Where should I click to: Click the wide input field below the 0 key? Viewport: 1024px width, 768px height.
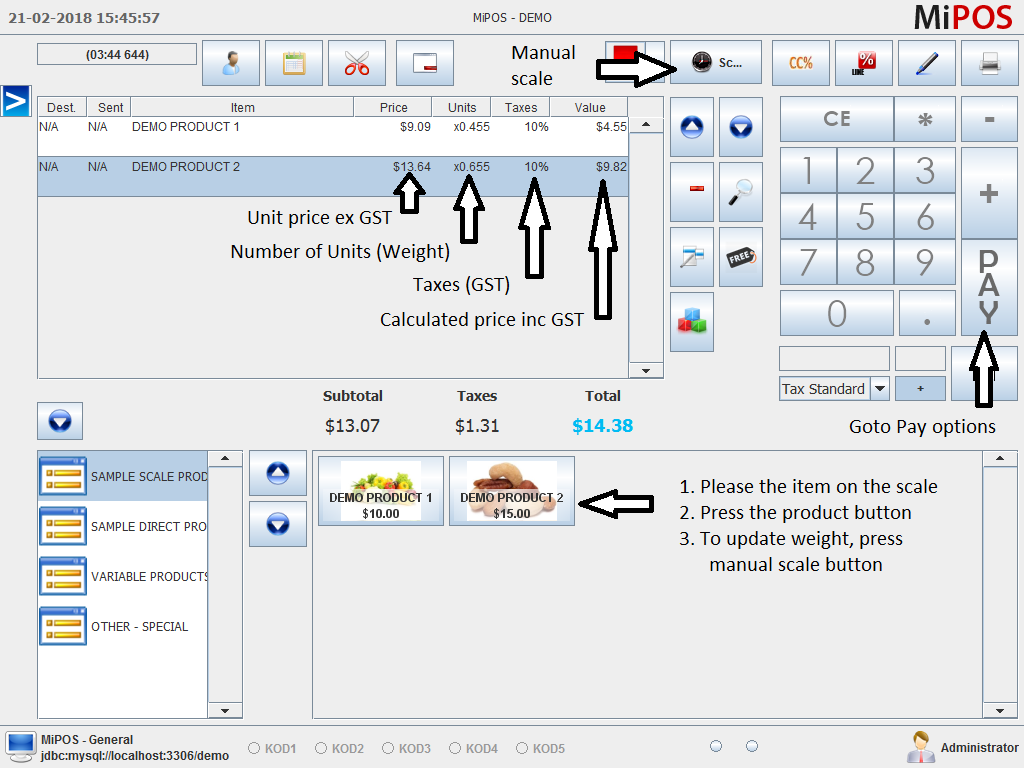(835, 359)
